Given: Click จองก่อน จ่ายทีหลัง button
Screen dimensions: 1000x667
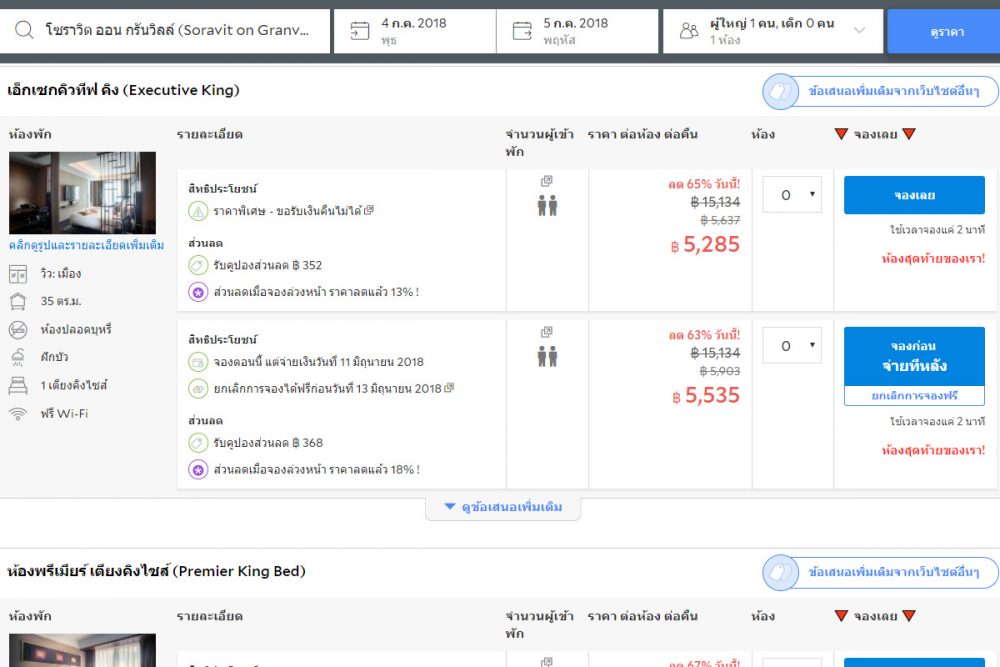Looking at the screenshot, I should [x=914, y=357].
